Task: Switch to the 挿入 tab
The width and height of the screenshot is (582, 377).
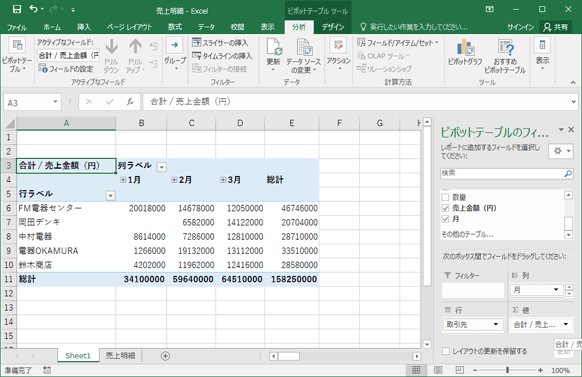Action: tap(84, 27)
